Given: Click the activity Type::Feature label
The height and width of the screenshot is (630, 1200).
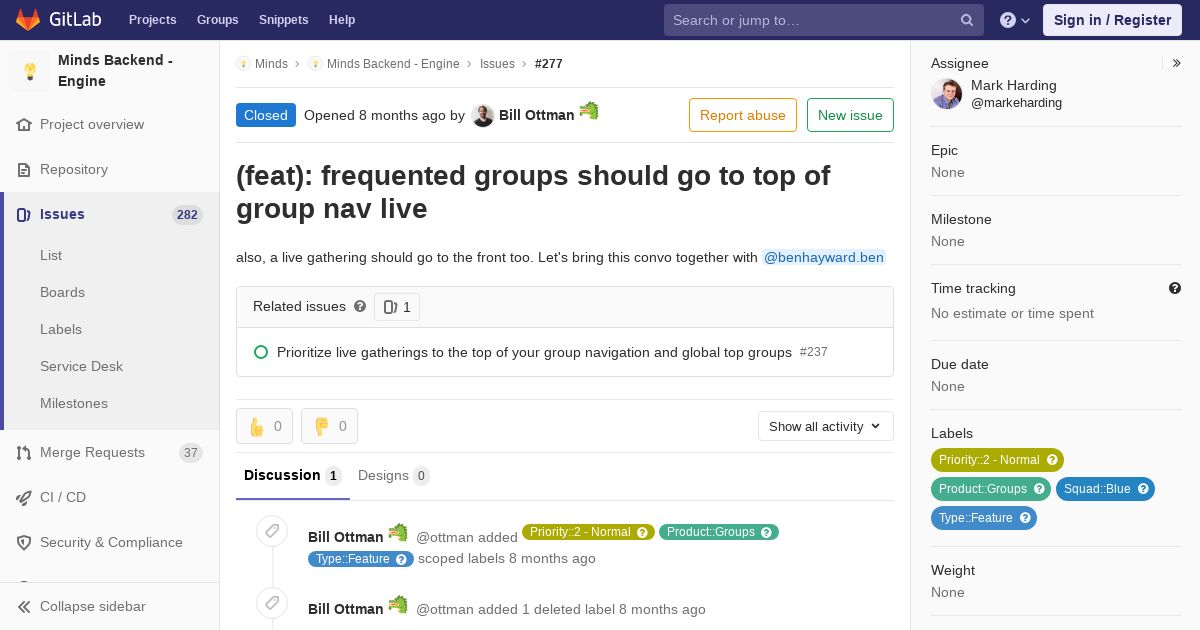Looking at the screenshot, I should click(x=361, y=559).
